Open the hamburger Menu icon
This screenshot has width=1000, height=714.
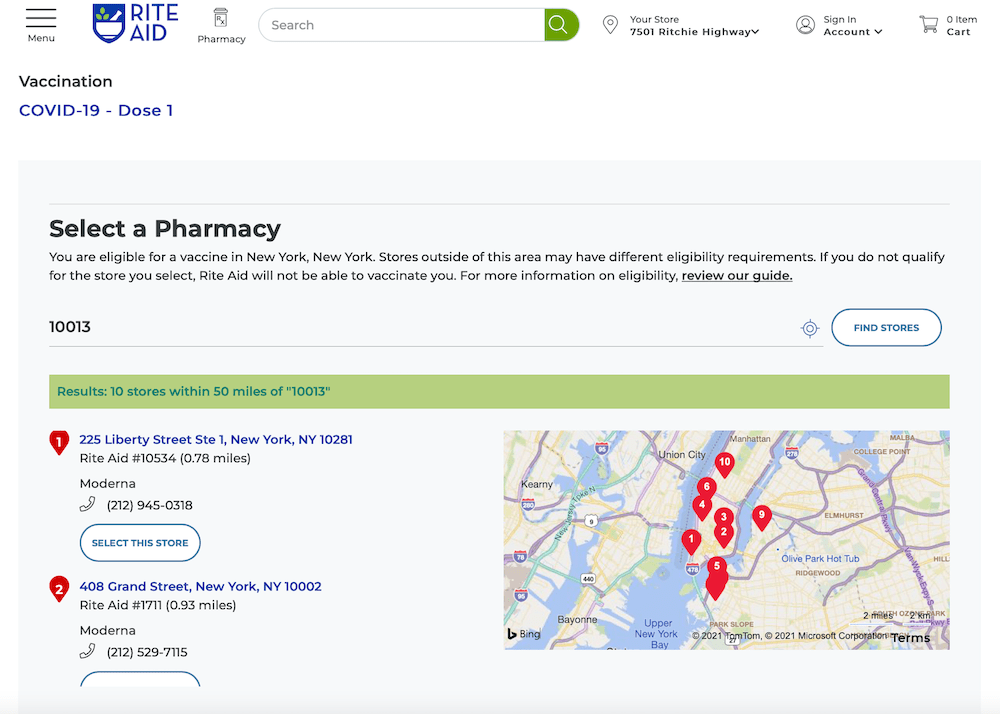(x=41, y=18)
